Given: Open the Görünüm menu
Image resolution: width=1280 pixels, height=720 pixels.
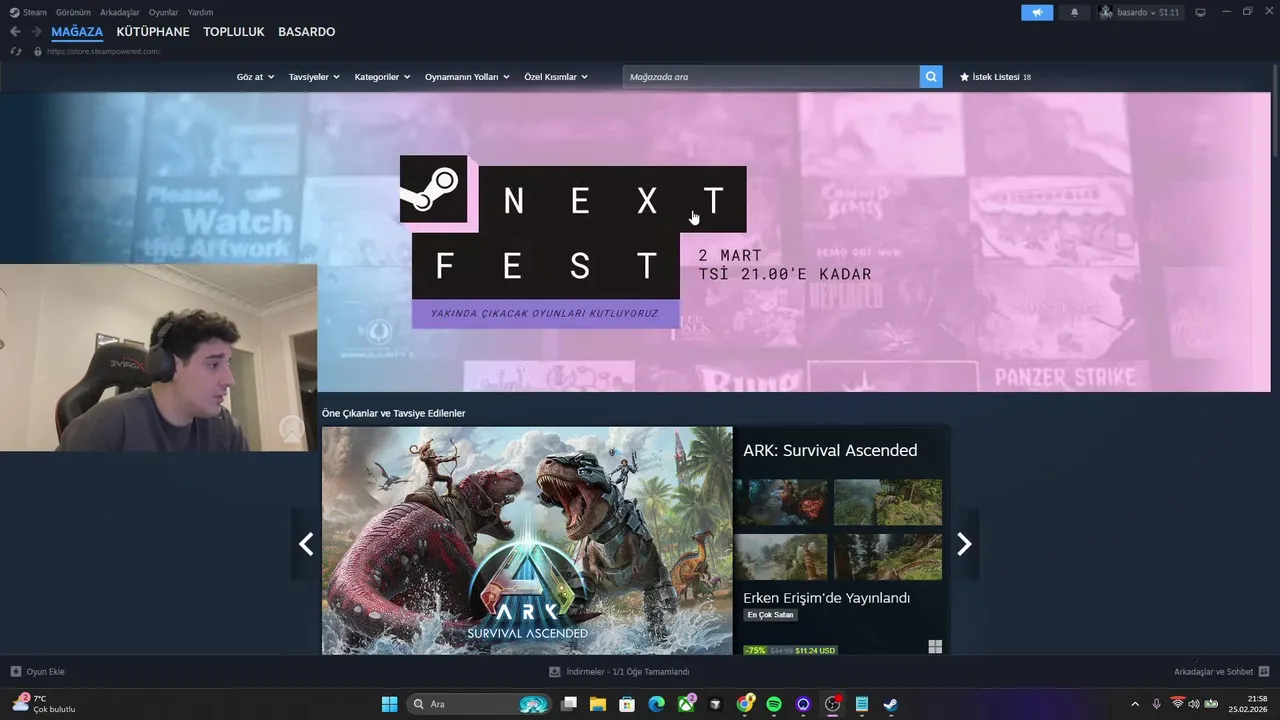Looking at the screenshot, I should point(73,12).
